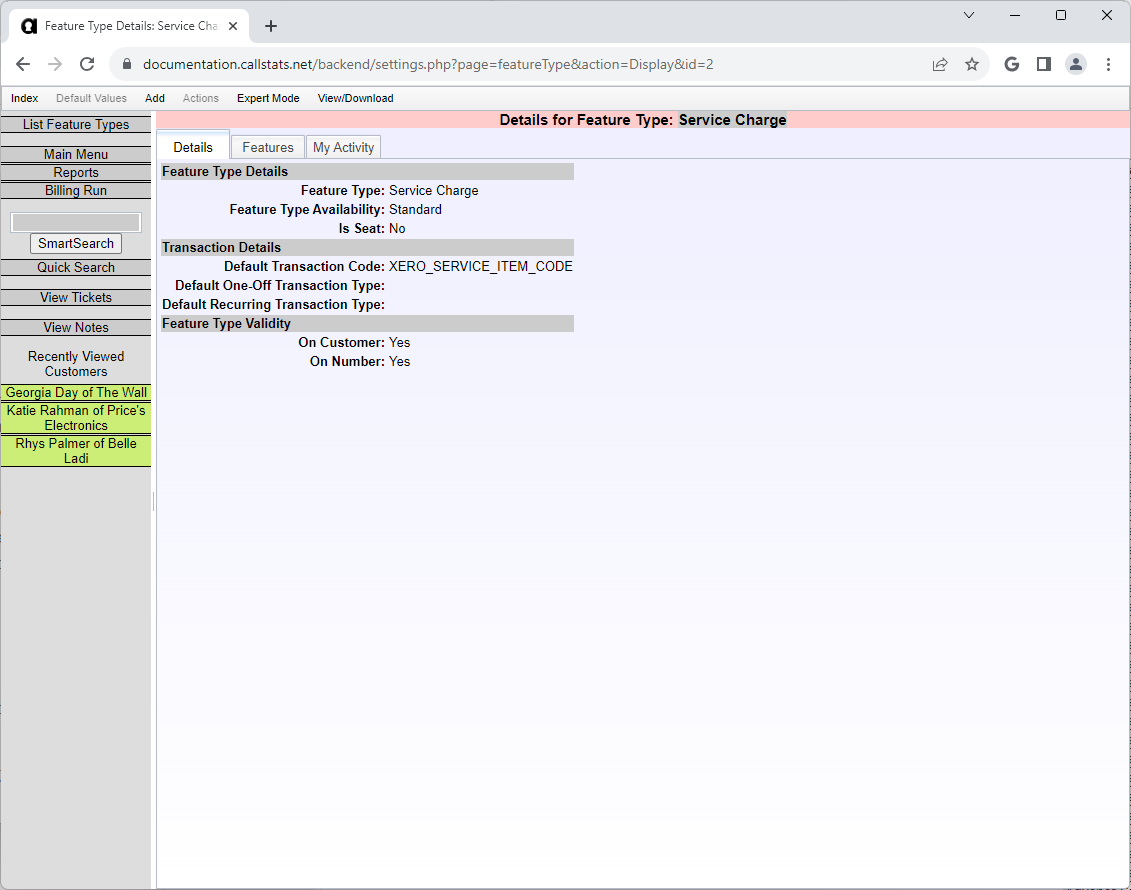Click the share page icon in the address bar
The width and height of the screenshot is (1131, 890).
[x=939, y=64]
